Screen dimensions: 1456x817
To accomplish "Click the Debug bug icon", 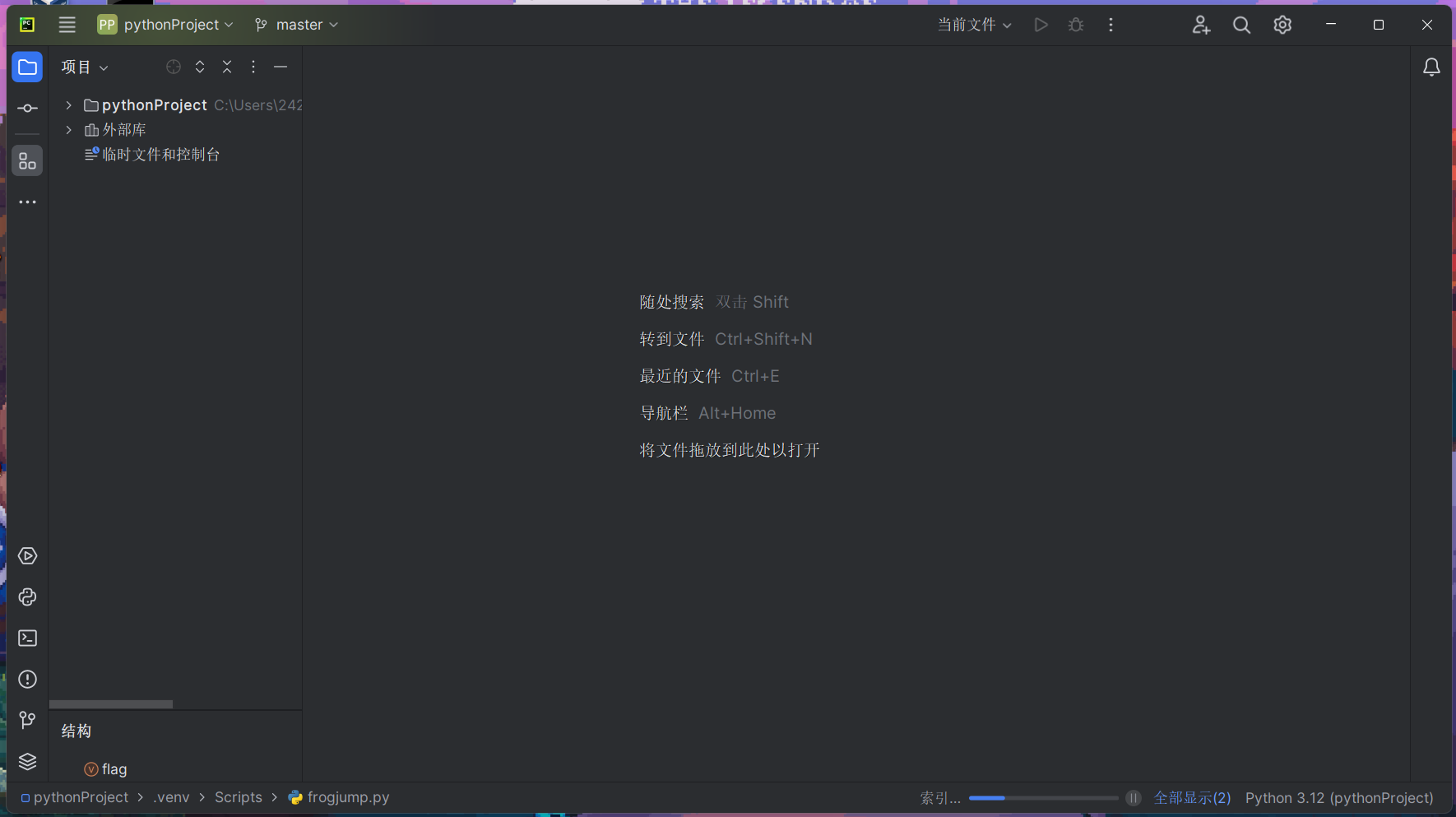I will click(x=1076, y=25).
